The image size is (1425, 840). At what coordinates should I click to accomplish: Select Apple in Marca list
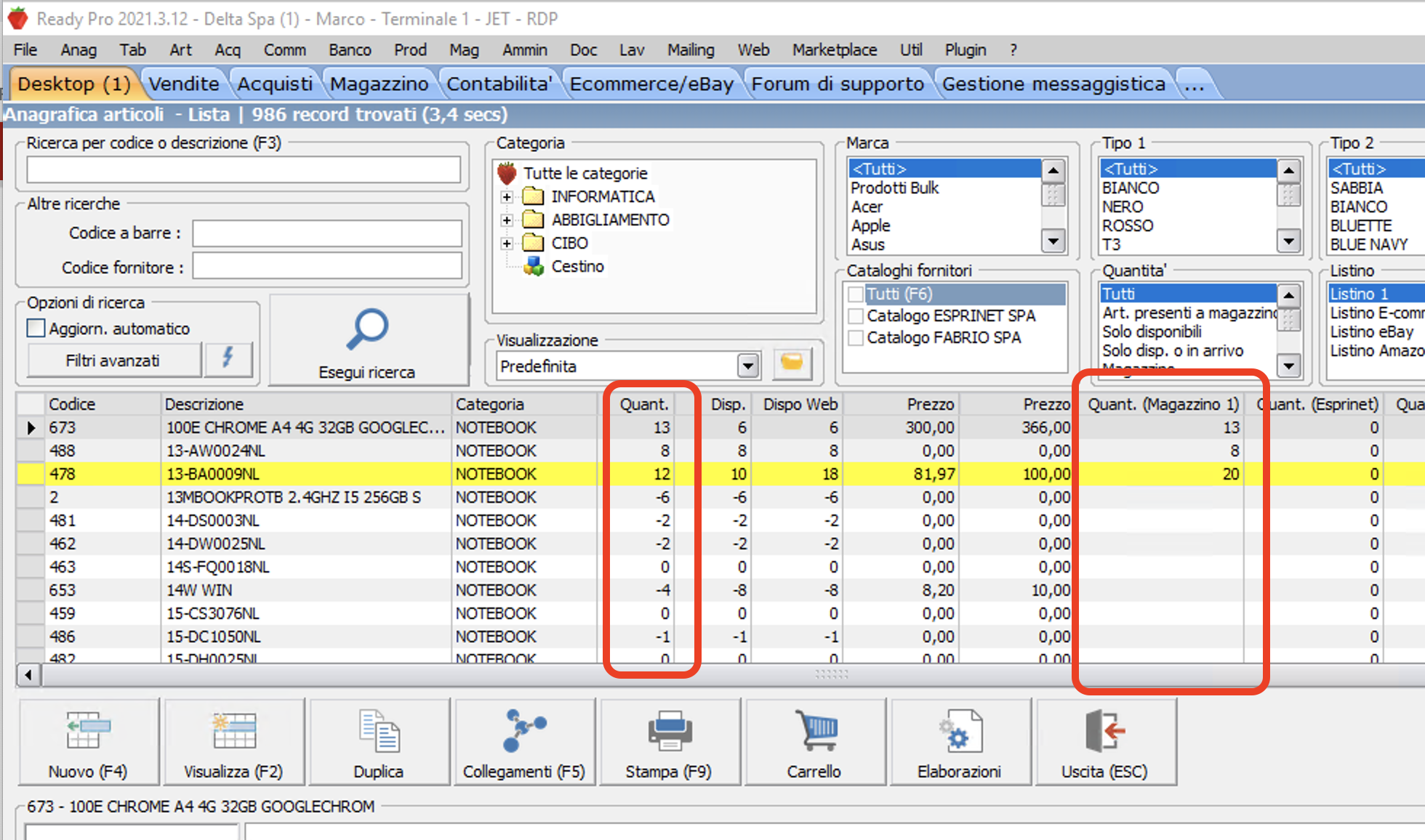(x=871, y=226)
